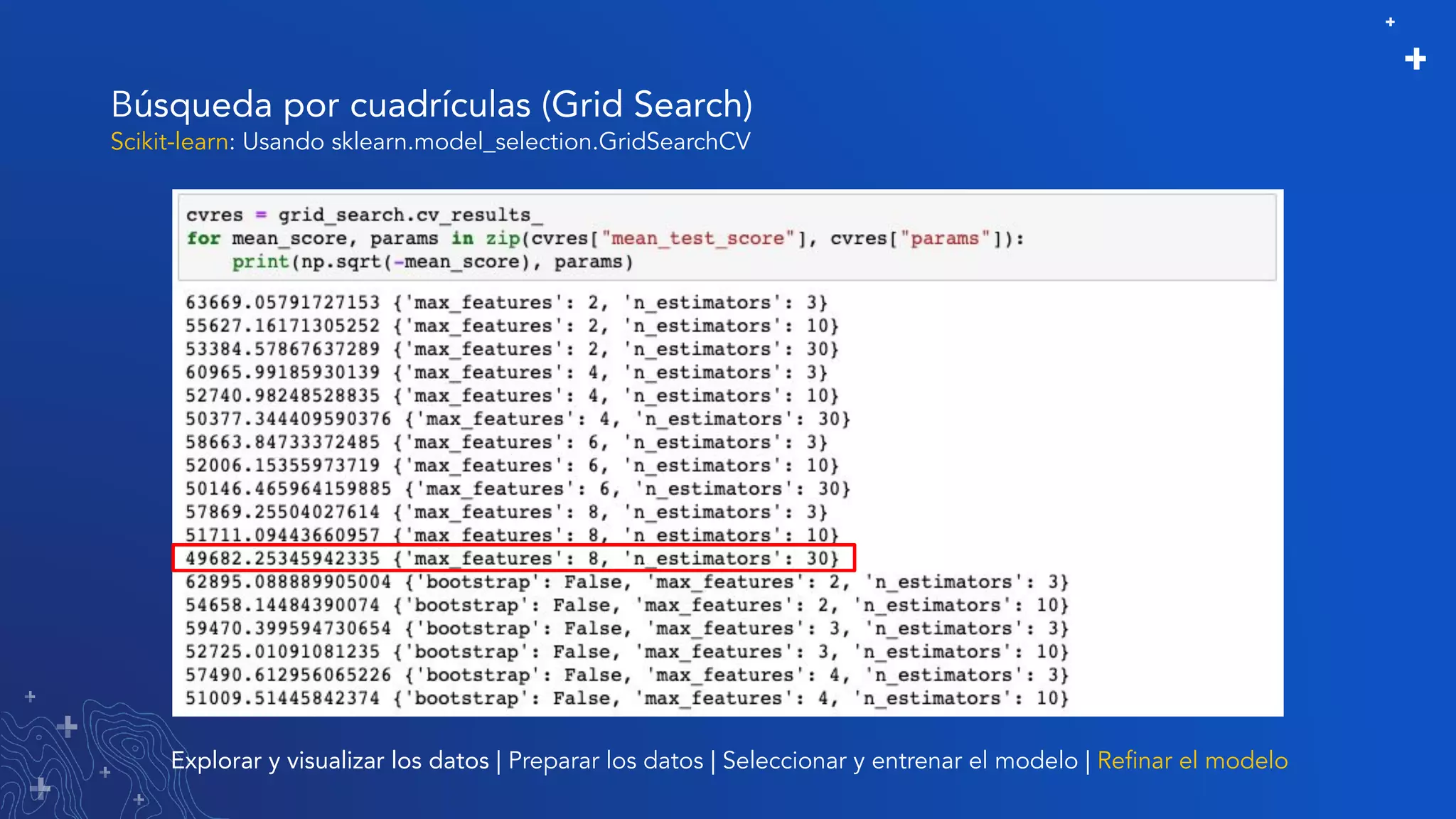
Task: Click the 'print(np.sqrt(-mean_score), params)' line
Action: point(432,262)
